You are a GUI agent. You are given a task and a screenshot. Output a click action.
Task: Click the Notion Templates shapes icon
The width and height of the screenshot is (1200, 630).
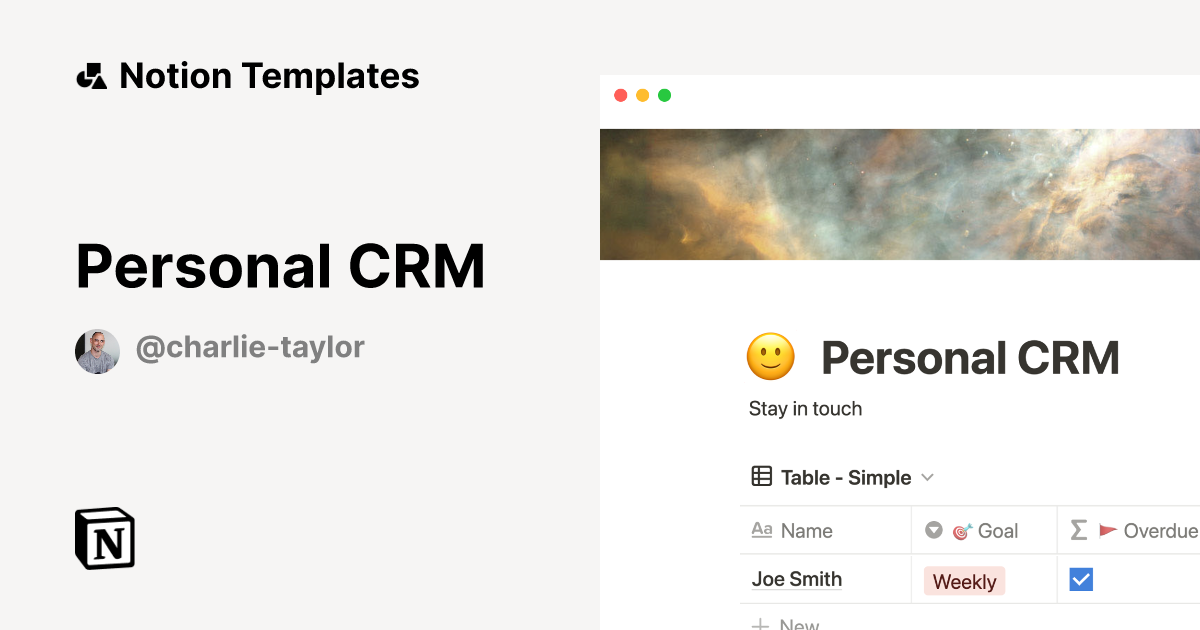[x=91, y=76]
